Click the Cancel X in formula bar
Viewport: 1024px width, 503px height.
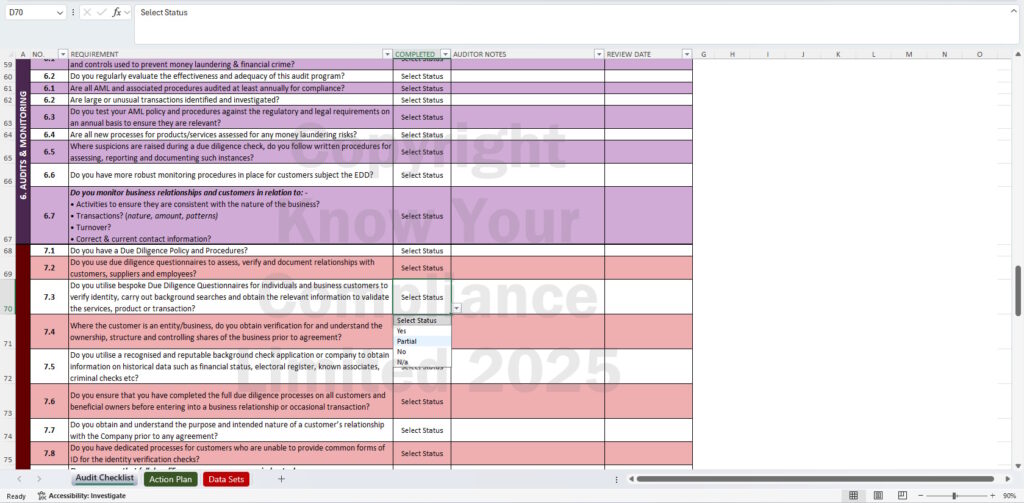[87, 12]
